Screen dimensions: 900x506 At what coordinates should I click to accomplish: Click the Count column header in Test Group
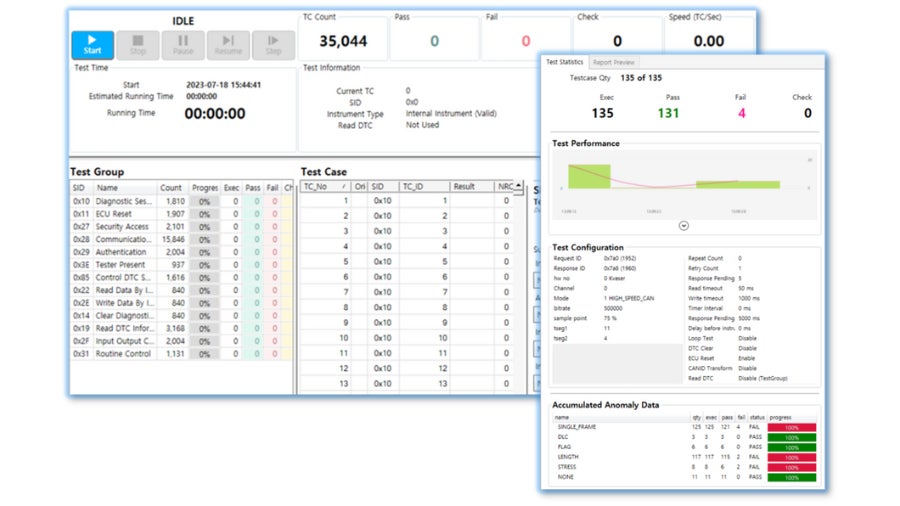[172, 188]
